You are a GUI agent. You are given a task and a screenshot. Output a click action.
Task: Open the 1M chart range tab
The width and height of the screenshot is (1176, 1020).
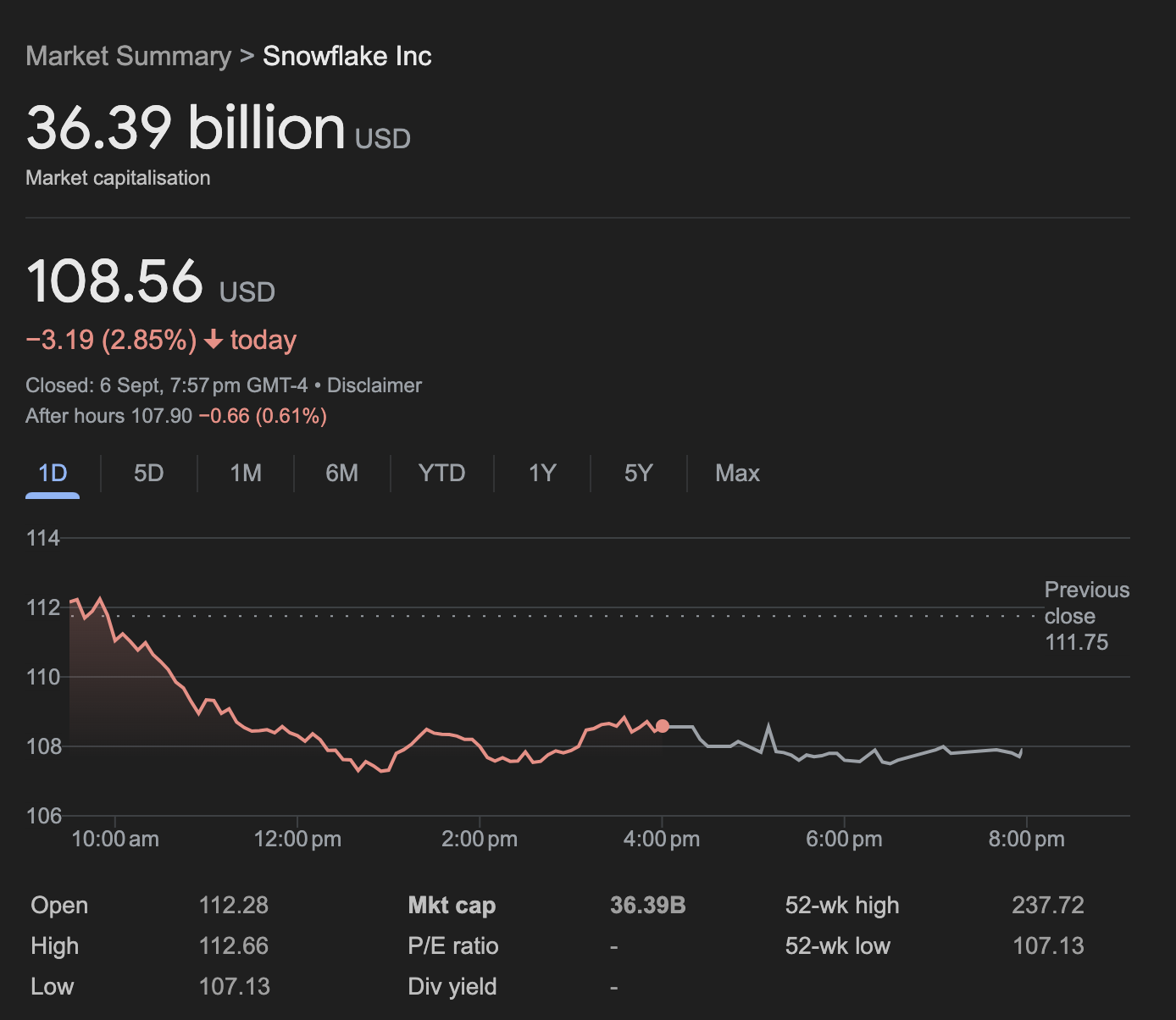[246, 473]
